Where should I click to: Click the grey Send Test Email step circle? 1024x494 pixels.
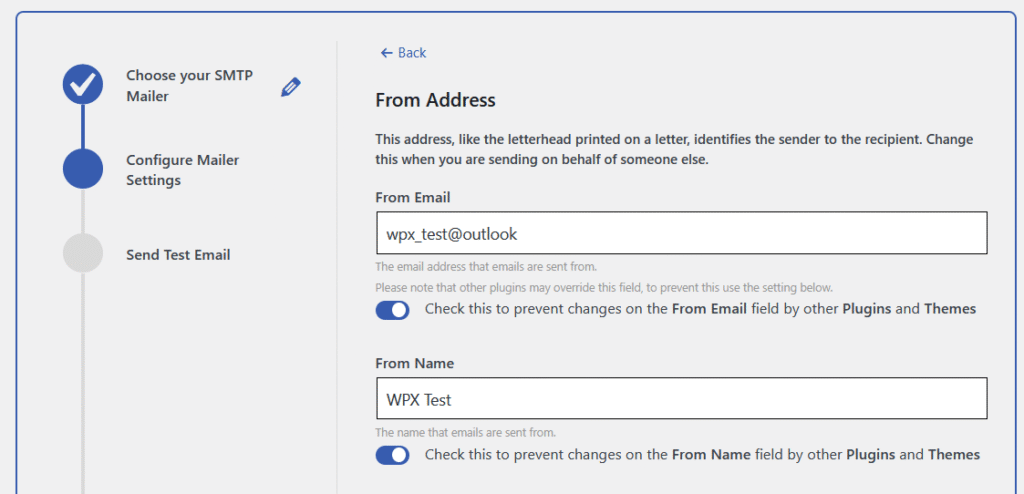83,254
